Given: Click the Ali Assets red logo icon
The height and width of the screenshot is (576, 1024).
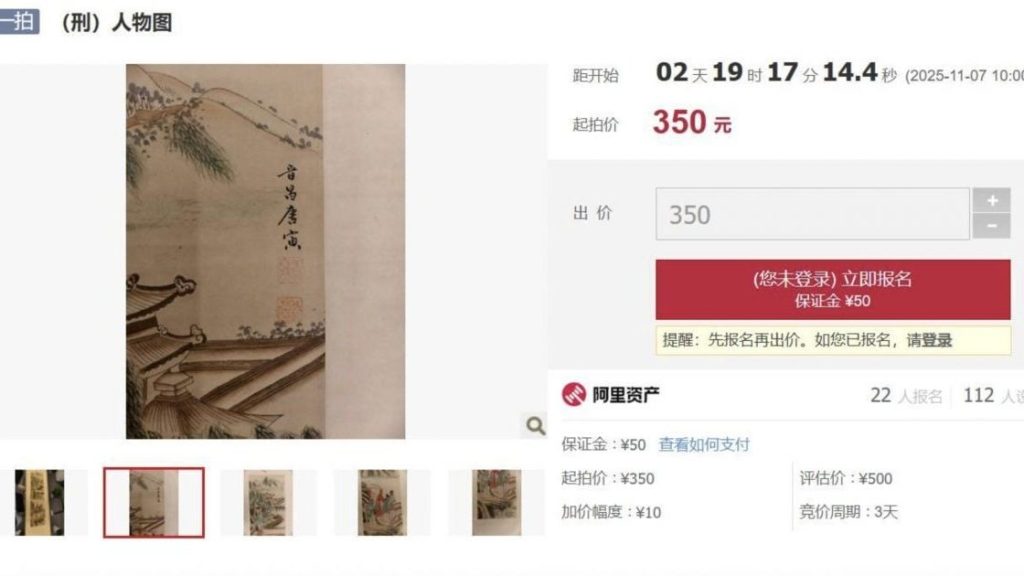Looking at the screenshot, I should tap(574, 394).
